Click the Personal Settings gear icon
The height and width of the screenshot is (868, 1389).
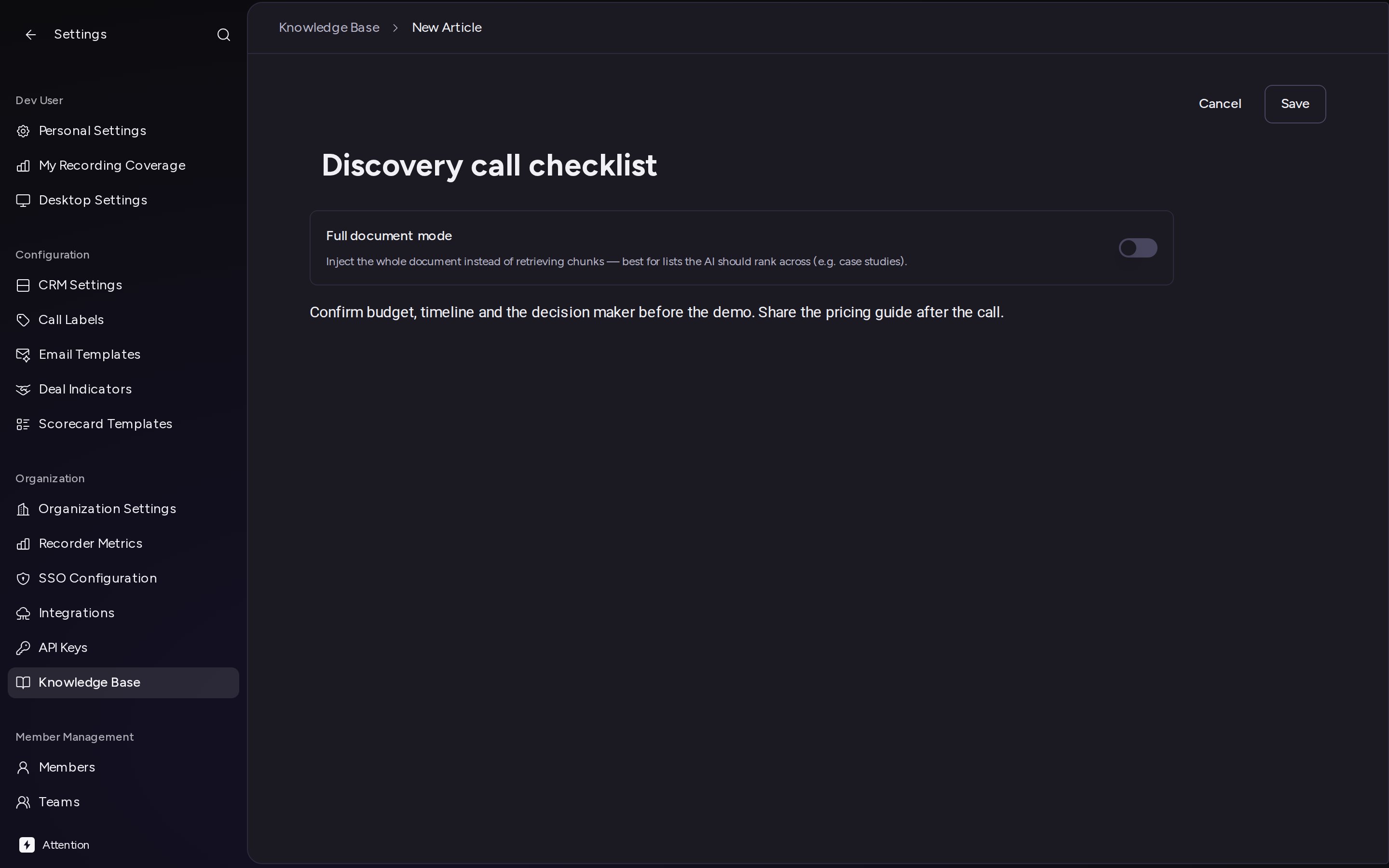click(x=23, y=131)
